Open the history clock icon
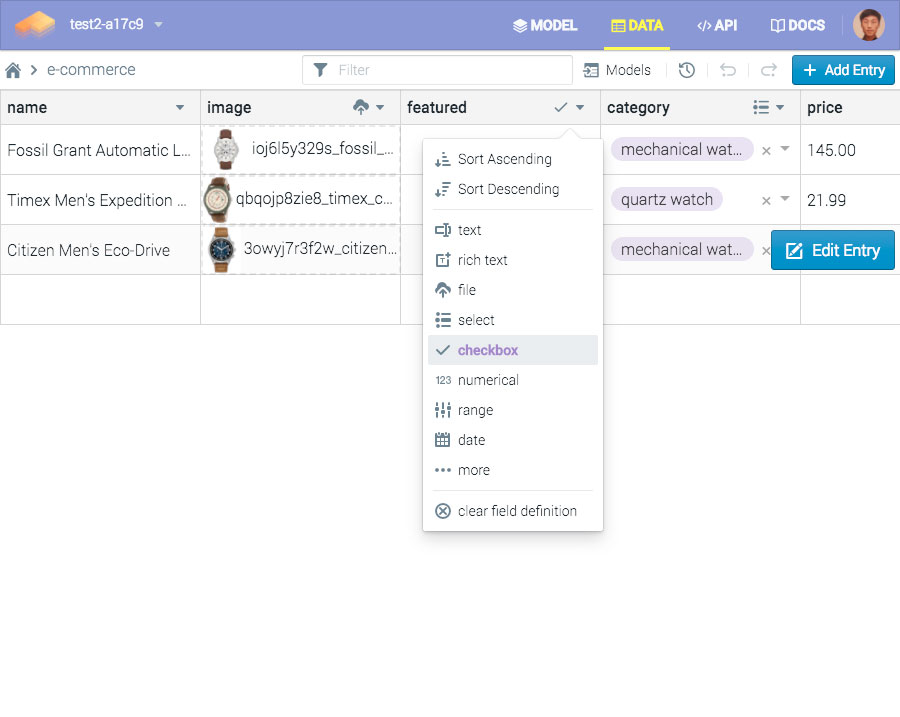Viewport: 900px width, 717px height. tap(686, 70)
